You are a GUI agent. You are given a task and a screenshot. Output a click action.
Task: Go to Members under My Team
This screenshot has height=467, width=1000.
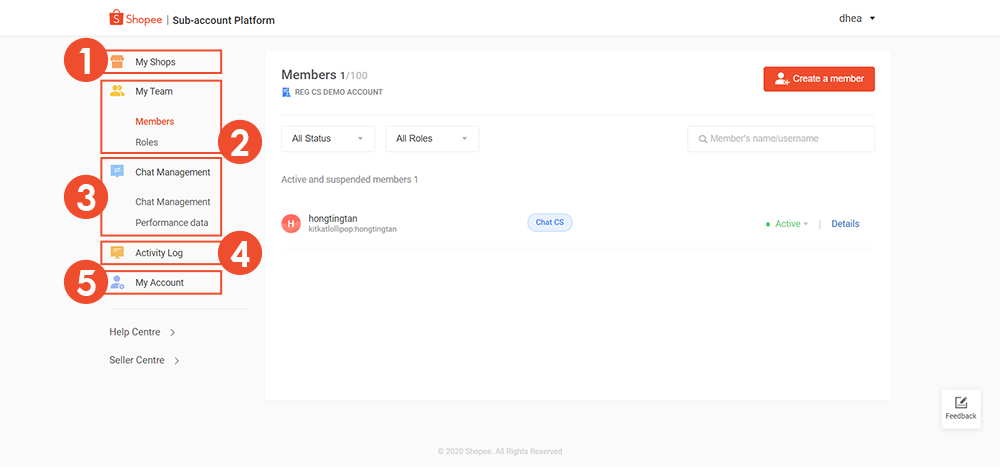(x=154, y=121)
